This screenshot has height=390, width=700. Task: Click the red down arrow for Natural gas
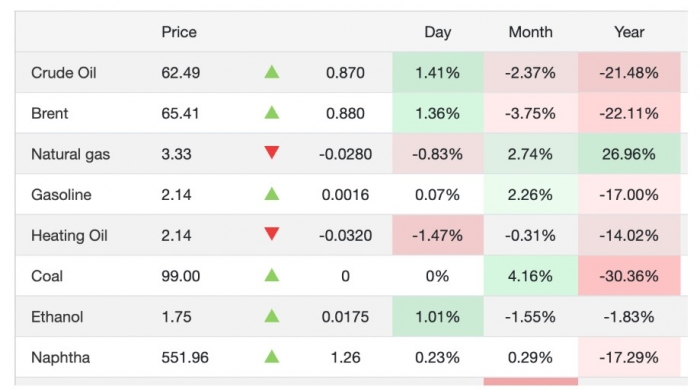click(x=271, y=153)
